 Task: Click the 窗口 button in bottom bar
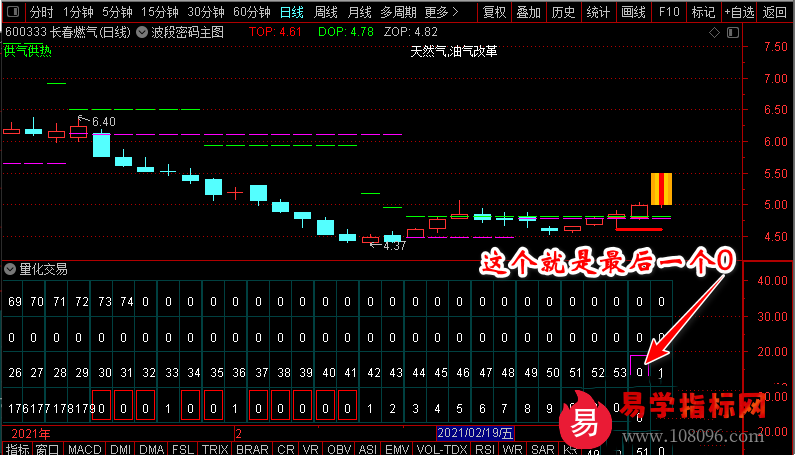[x=47, y=449]
